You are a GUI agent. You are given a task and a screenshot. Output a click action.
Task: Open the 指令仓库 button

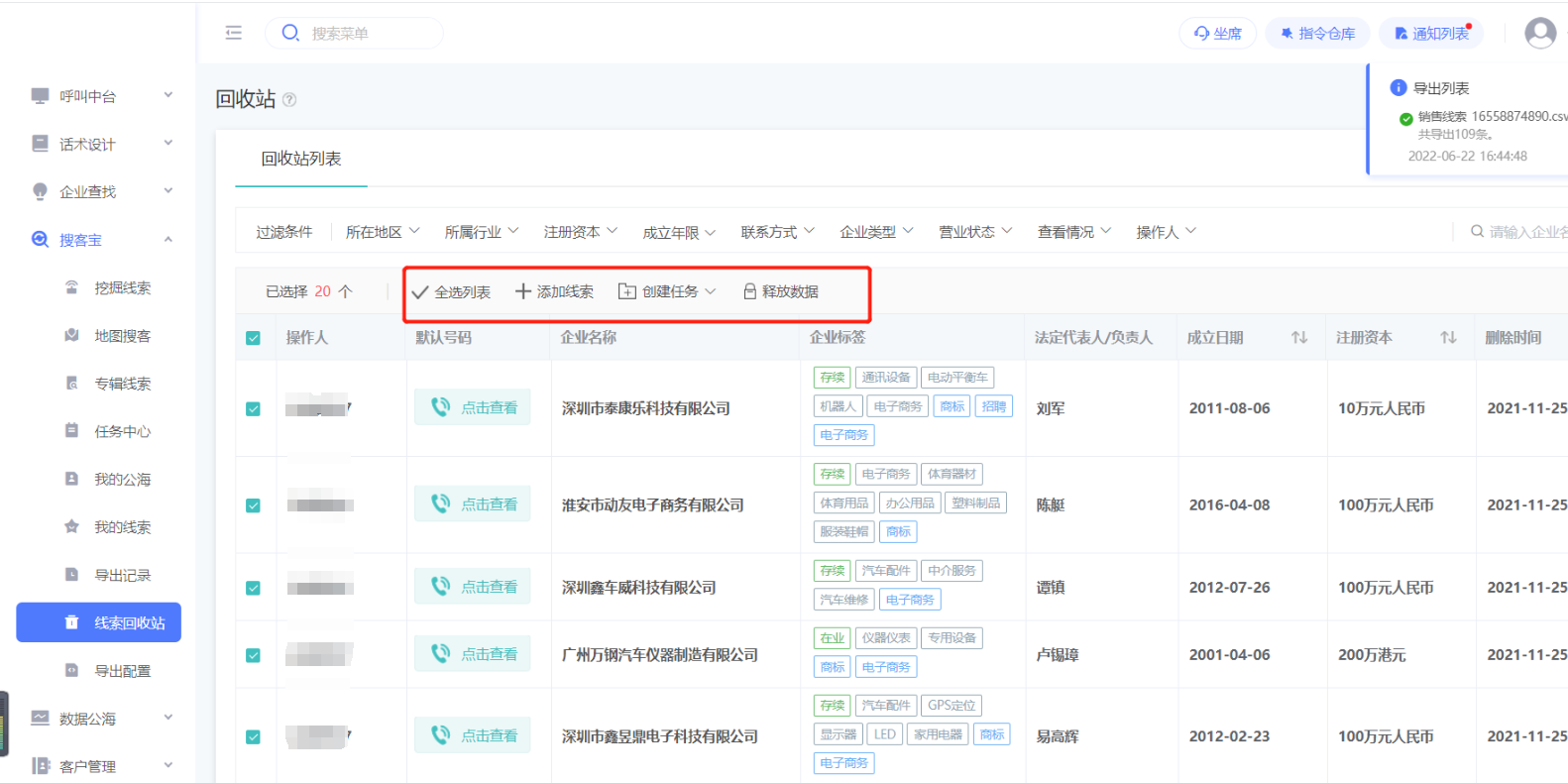click(1316, 33)
